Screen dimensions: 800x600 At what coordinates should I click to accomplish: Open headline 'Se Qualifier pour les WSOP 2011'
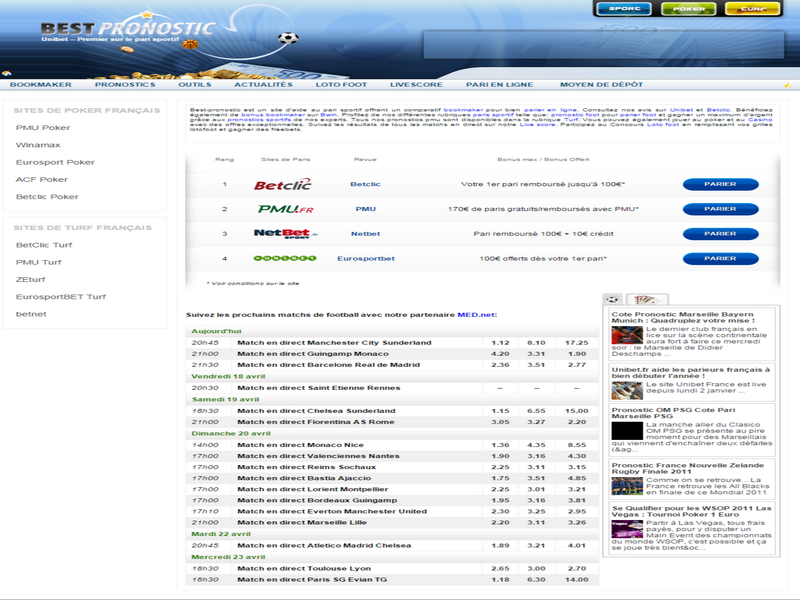pos(691,511)
